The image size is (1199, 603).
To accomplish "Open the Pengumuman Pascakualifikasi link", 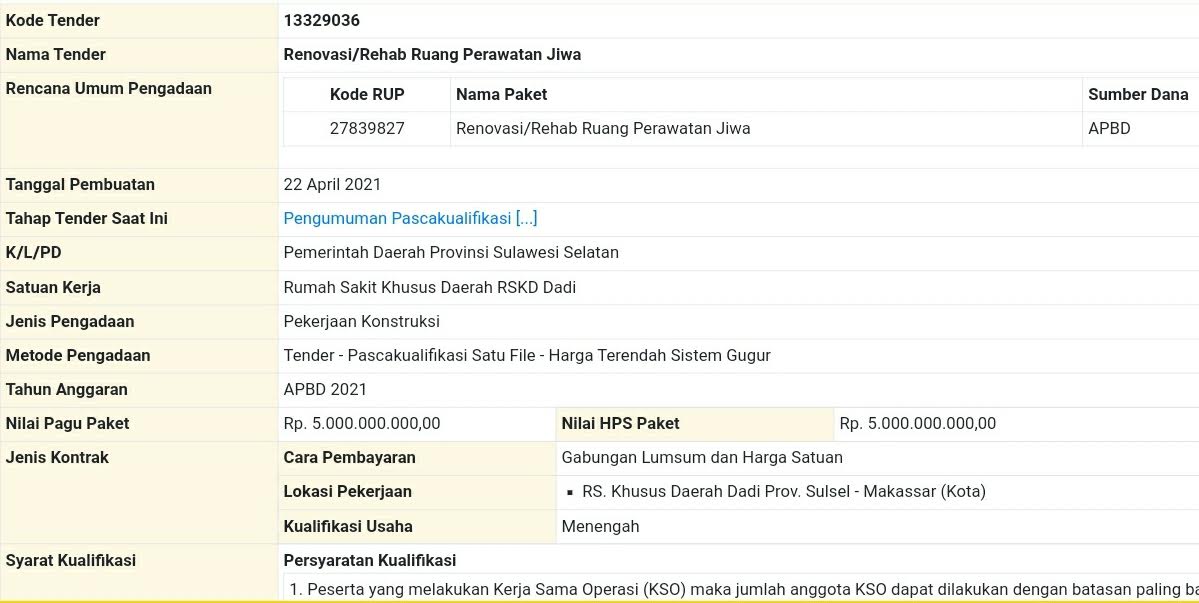I will tap(390, 218).
